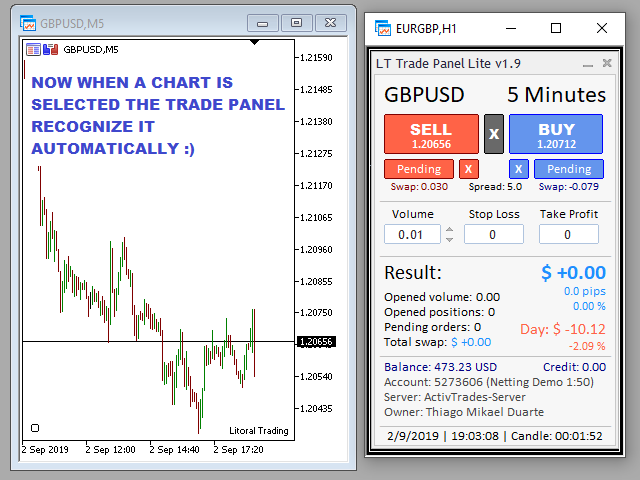This screenshot has height=480, width=640.
Task: Minimize the LT Trade Panel Lite panel
Action: [x=587, y=63]
